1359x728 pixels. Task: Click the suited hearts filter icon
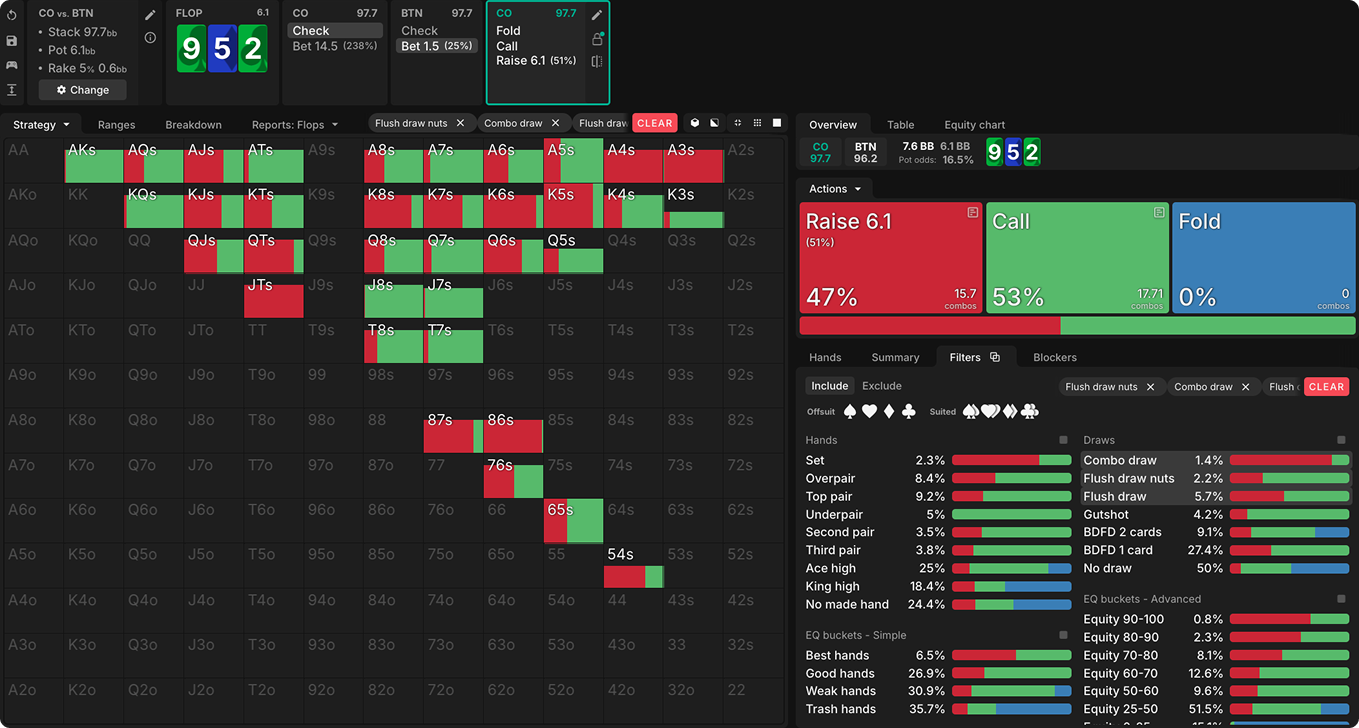tap(990, 412)
